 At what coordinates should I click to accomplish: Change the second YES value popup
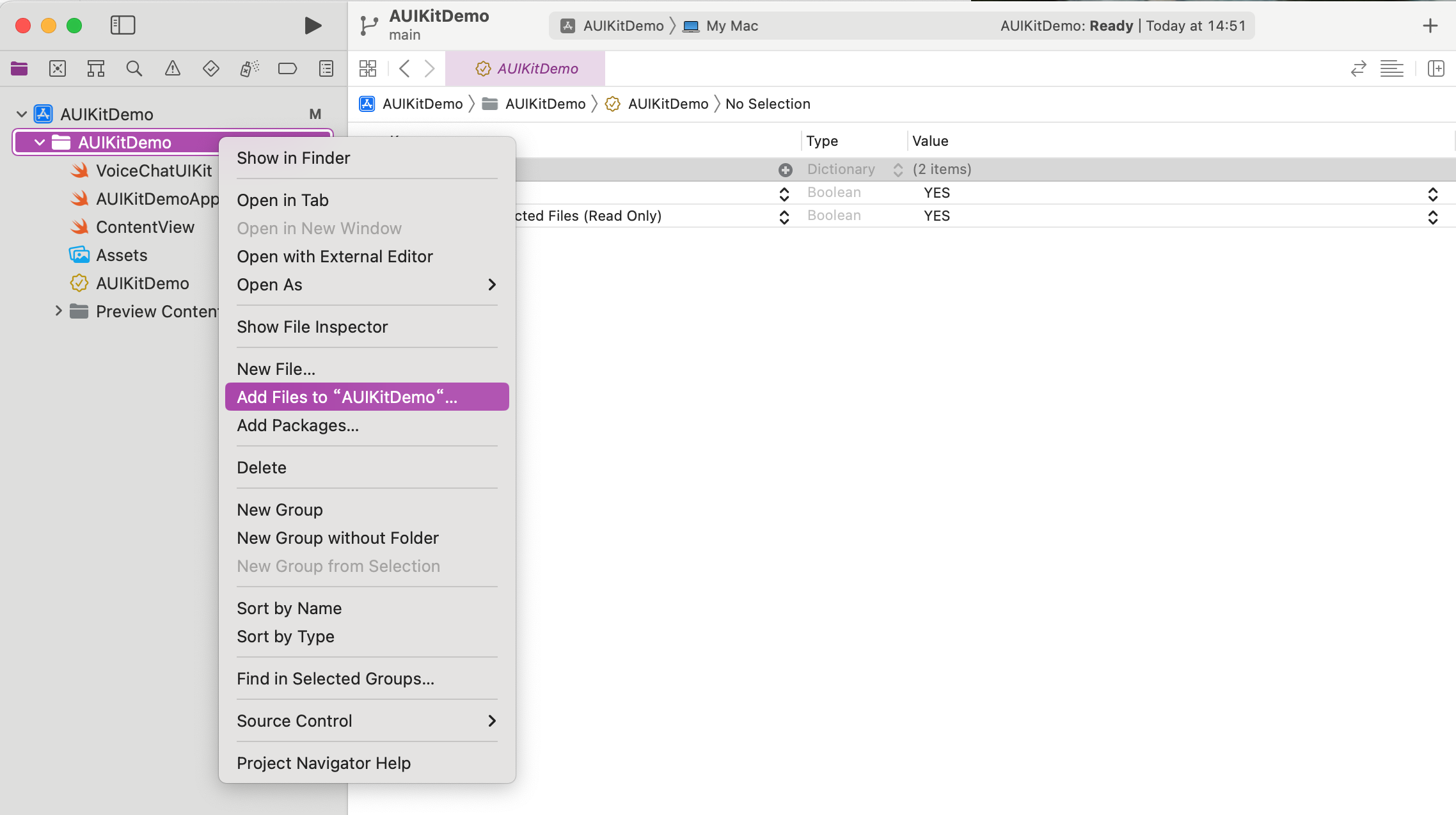click(x=1433, y=216)
